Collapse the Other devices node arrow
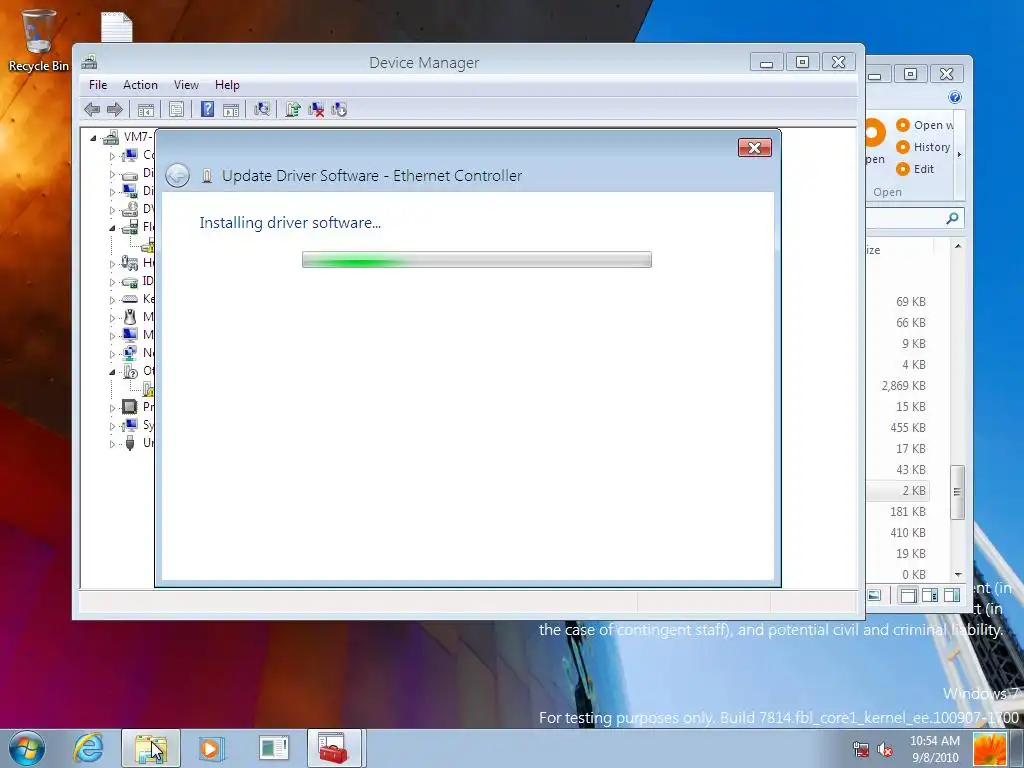This screenshot has width=1024, height=768. pos(112,372)
